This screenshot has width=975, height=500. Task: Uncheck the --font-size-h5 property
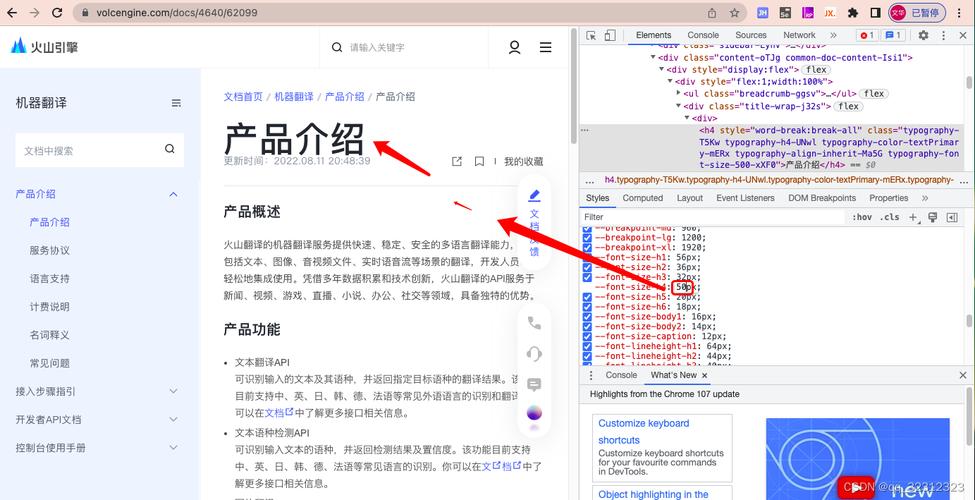point(587,297)
